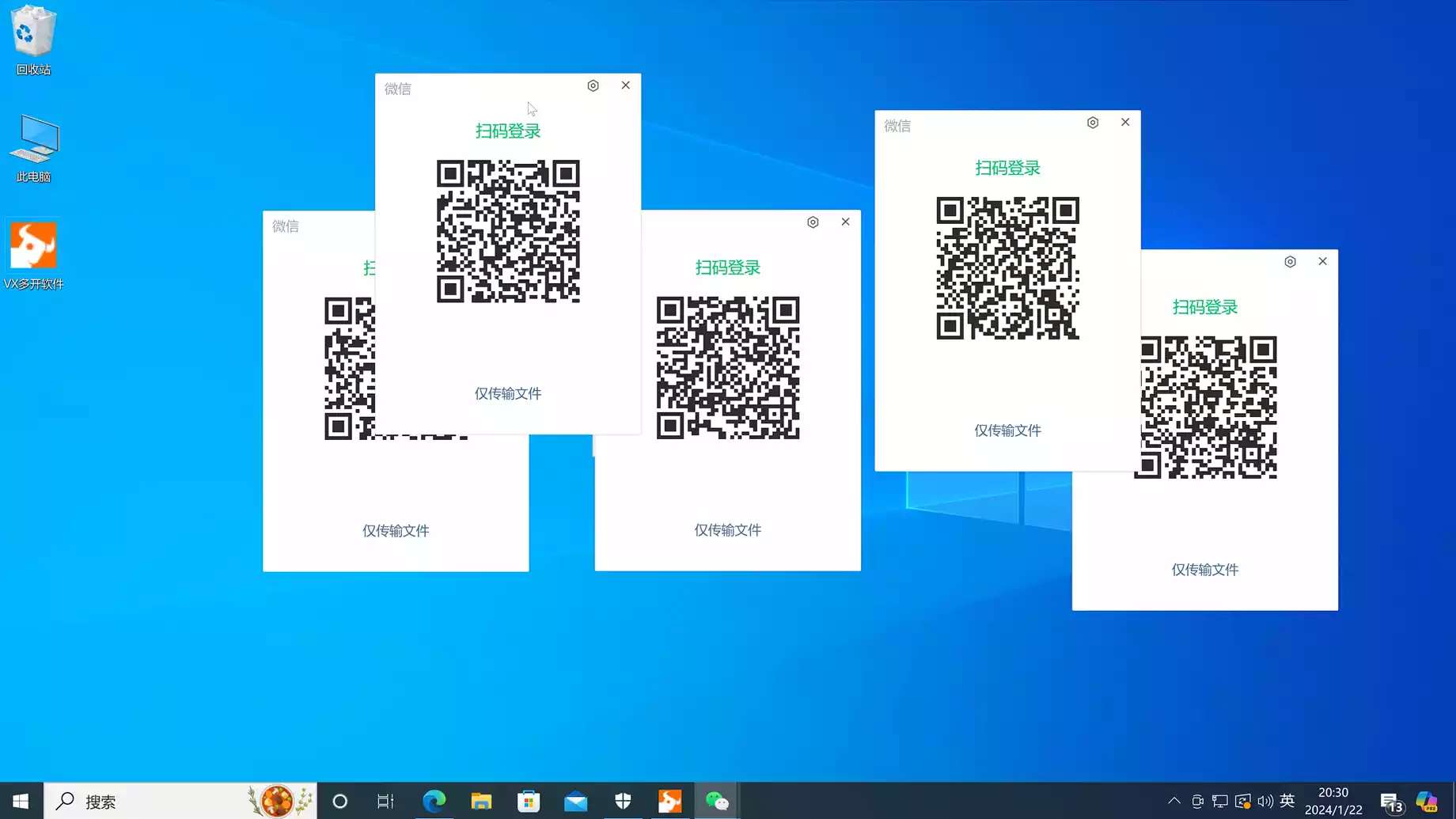Click the WeChat icon in the taskbar

click(x=717, y=801)
